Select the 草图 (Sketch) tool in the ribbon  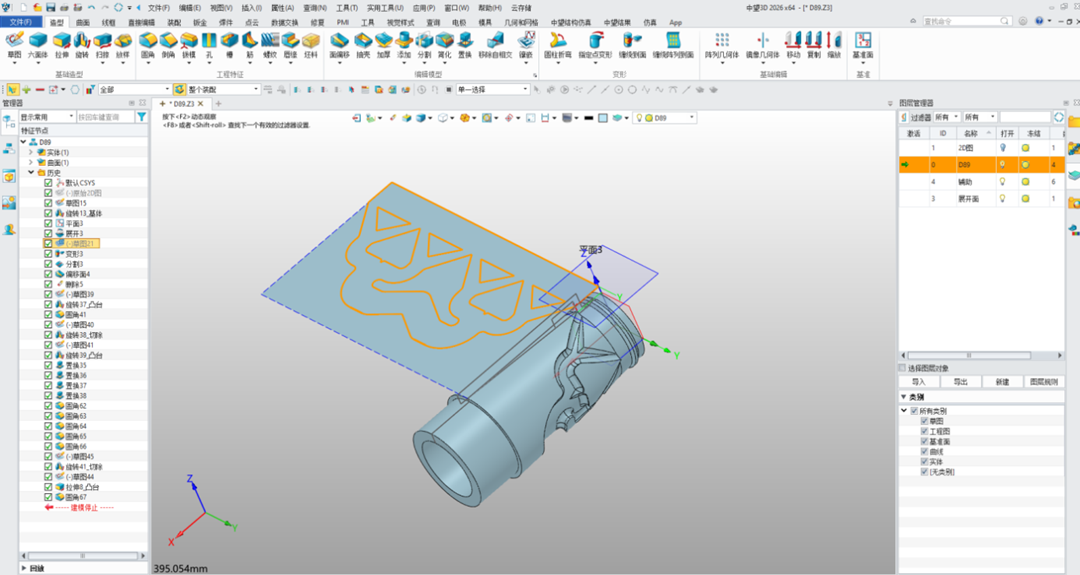[14, 40]
